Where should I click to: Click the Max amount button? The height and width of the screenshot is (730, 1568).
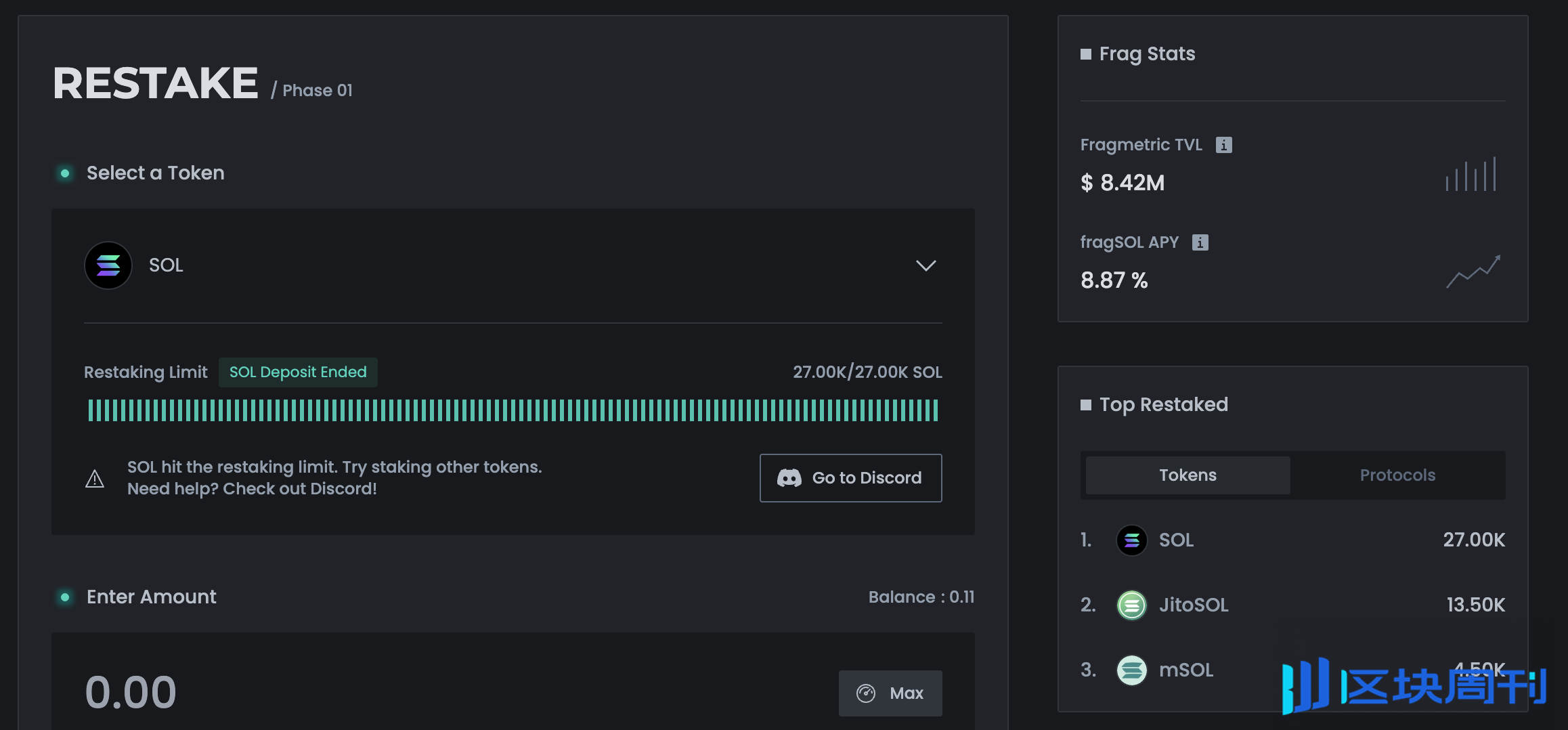(890, 693)
